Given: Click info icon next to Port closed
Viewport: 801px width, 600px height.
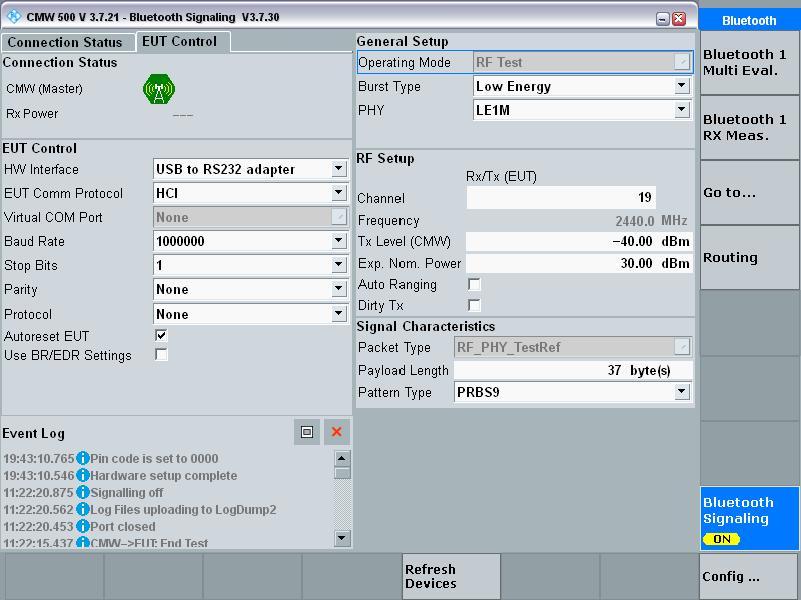Looking at the screenshot, I should (82, 526).
